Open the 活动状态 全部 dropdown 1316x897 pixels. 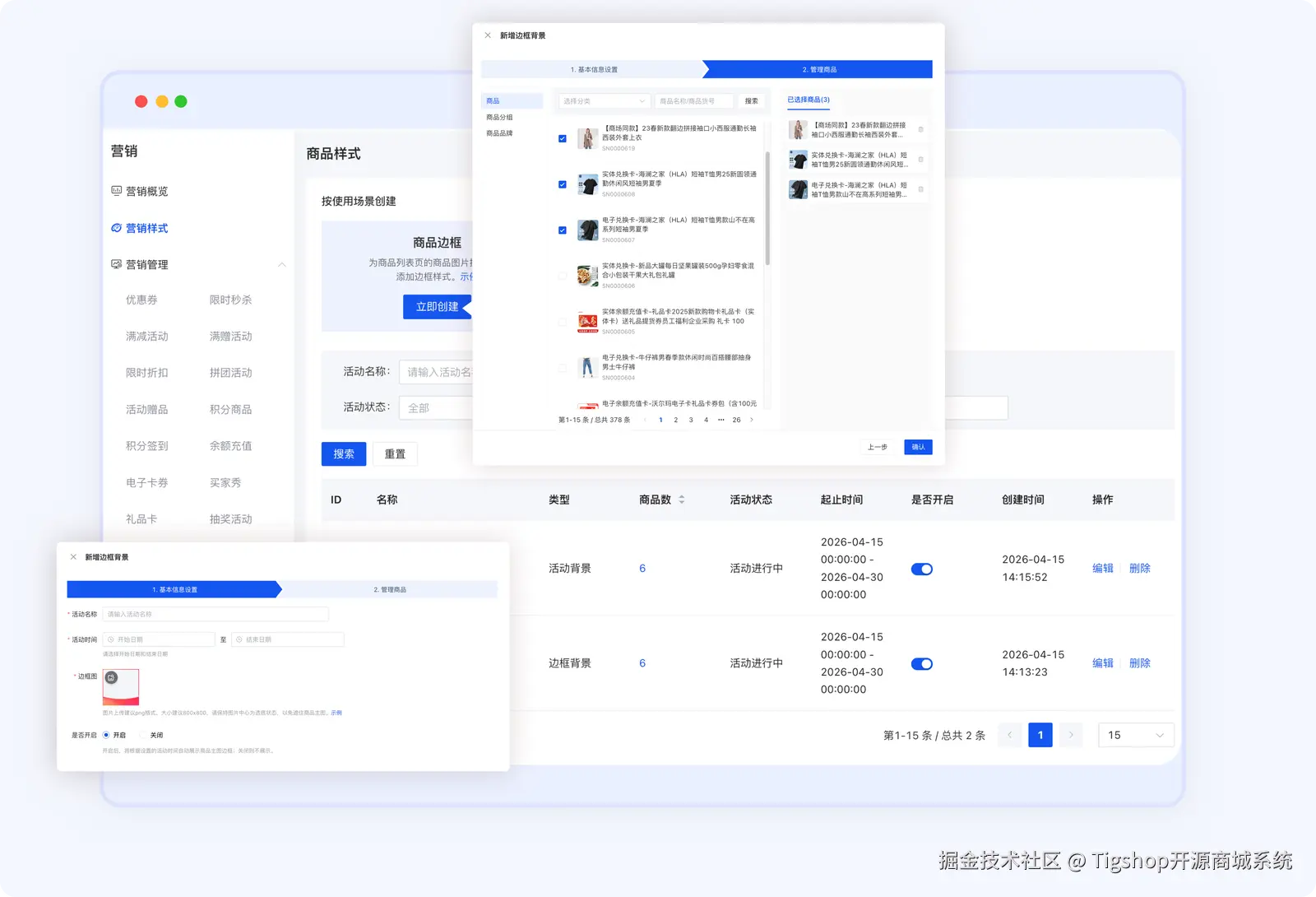coord(437,408)
